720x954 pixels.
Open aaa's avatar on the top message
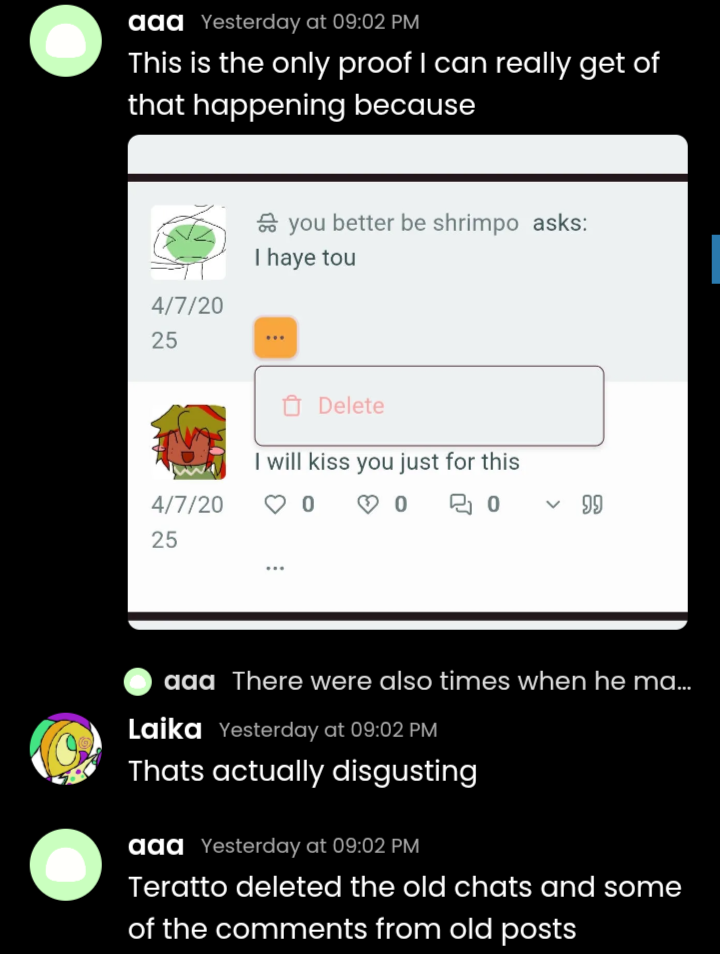click(66, 41)
